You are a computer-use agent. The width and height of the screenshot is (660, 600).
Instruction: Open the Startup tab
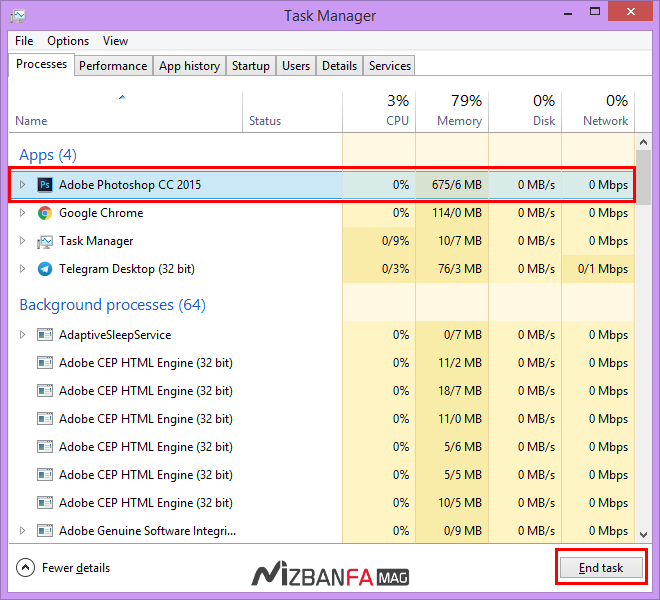pyautogui.click(x=250, y=66)
